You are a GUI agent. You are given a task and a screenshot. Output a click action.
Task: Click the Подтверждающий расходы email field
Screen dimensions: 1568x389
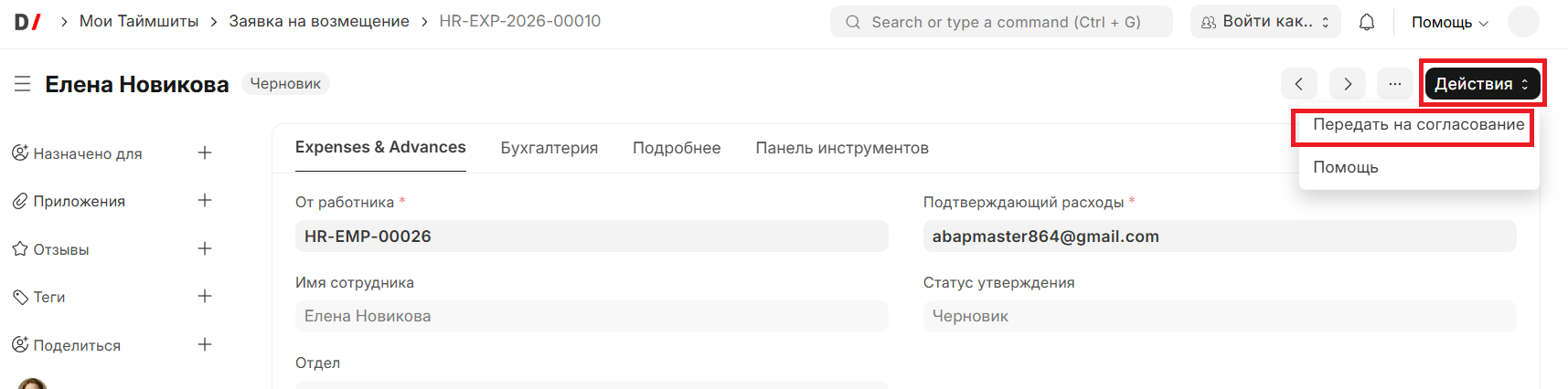[1220, 236]
